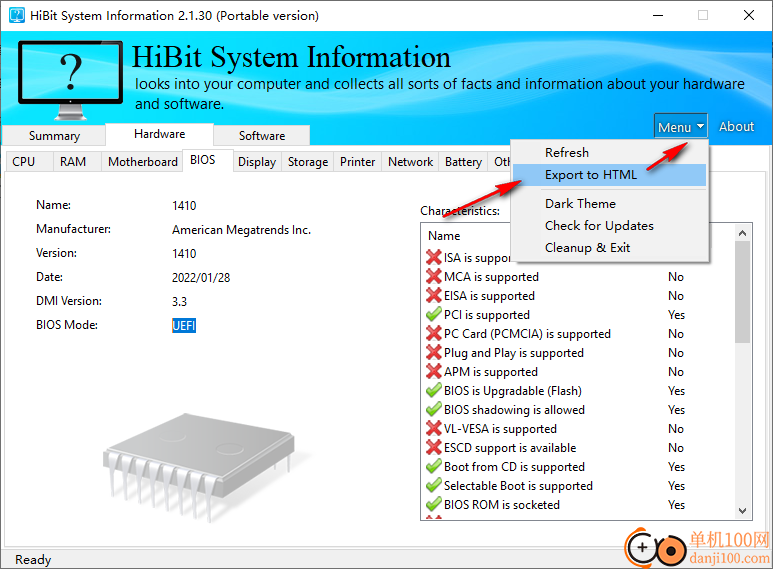
Task: Click the date value 2022/01/28
Action: click(201, 278)
